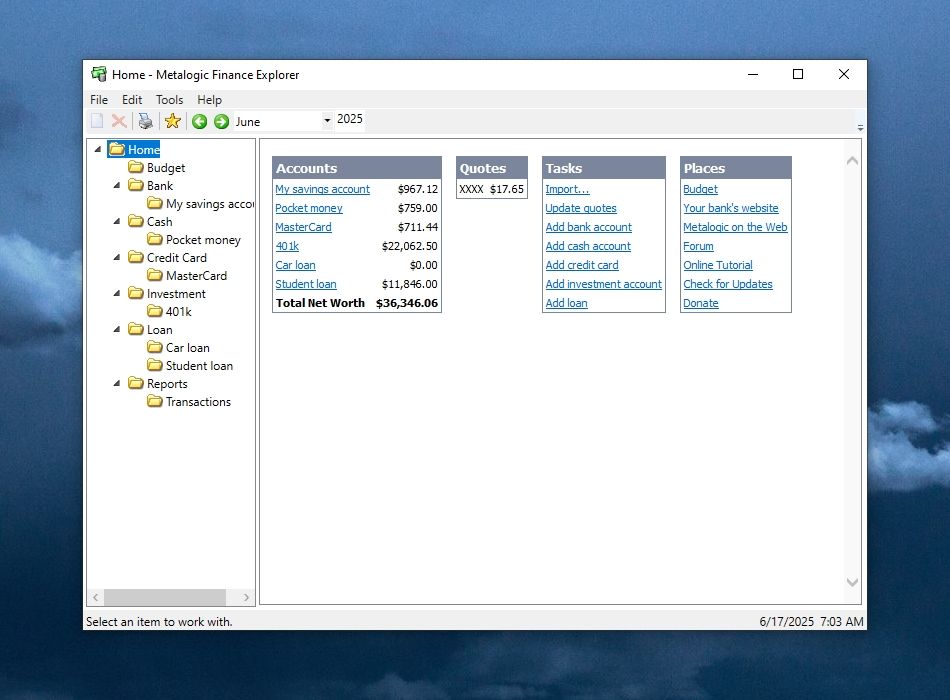Click the Add credit card link

[x=582, y=265]
